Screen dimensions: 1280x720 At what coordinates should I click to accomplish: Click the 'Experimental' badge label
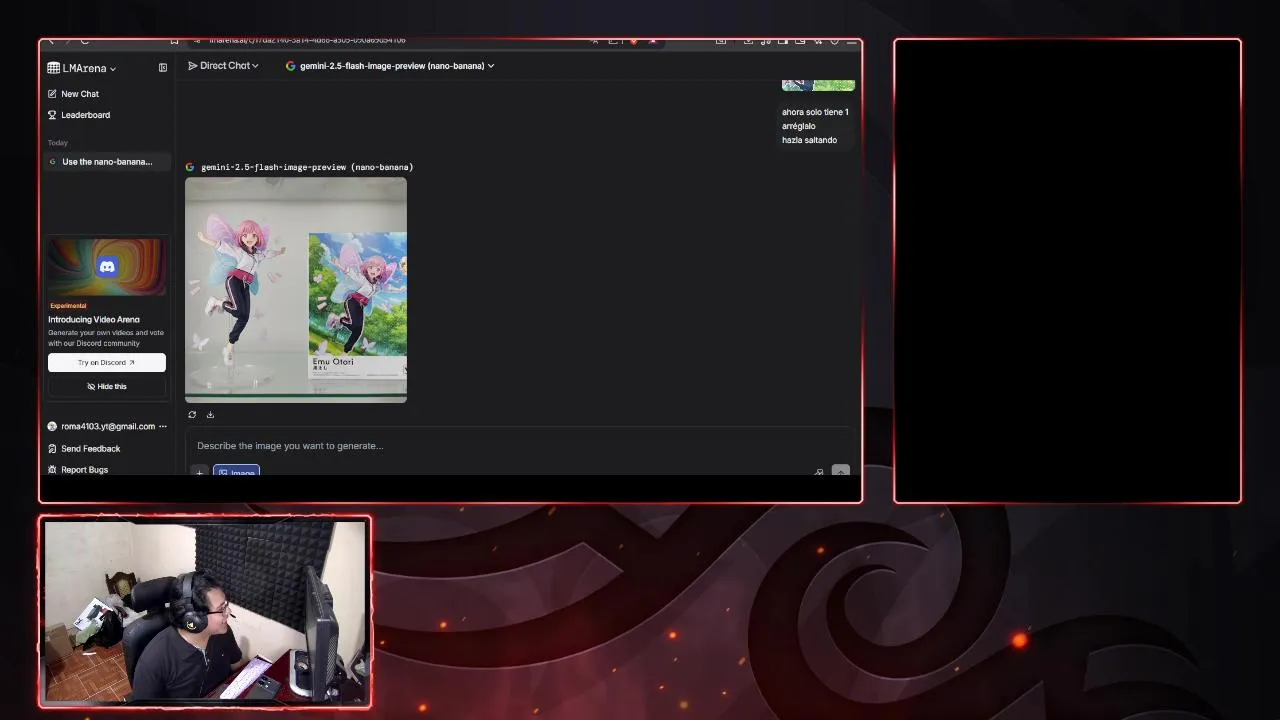pos(68,306)
